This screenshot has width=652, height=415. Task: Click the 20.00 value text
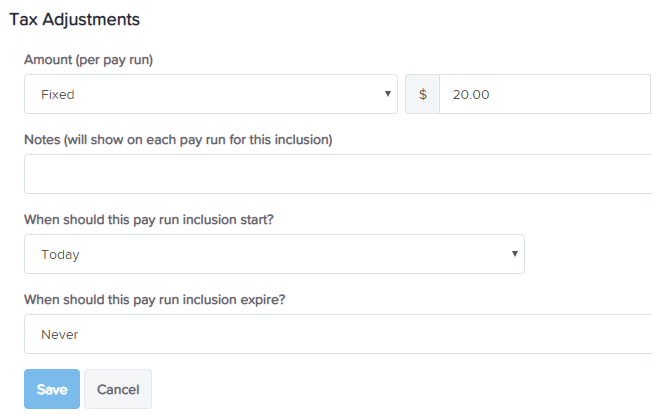click(471, 94)
